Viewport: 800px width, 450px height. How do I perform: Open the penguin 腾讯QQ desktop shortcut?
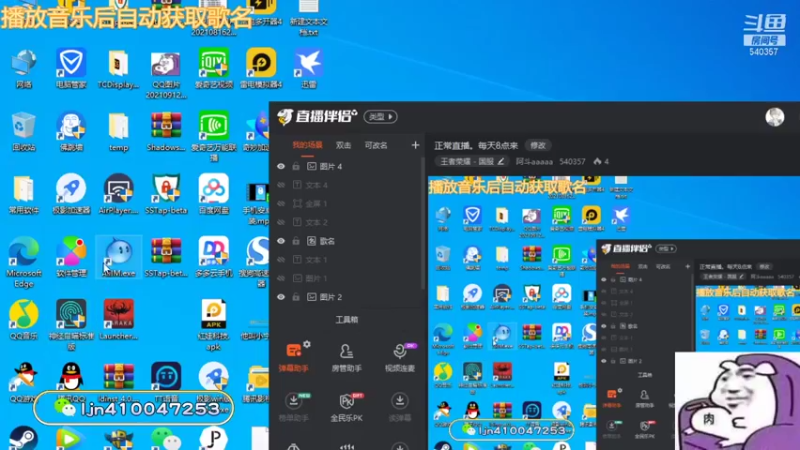[71, 383]
